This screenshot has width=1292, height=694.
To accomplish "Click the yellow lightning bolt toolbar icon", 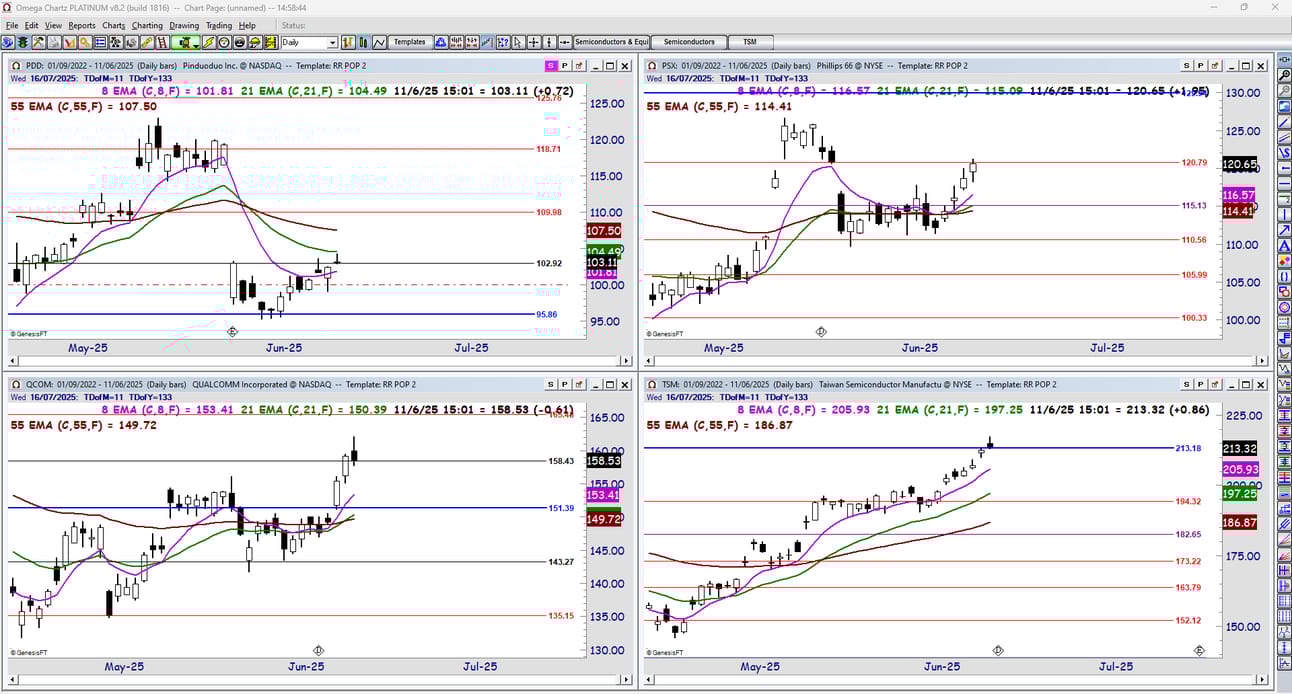I will click(x=209, y=43).
